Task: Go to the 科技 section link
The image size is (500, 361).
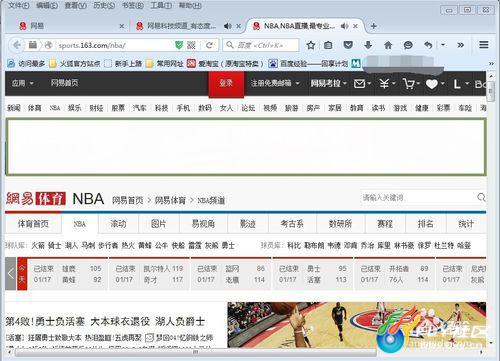Action: 161,108
